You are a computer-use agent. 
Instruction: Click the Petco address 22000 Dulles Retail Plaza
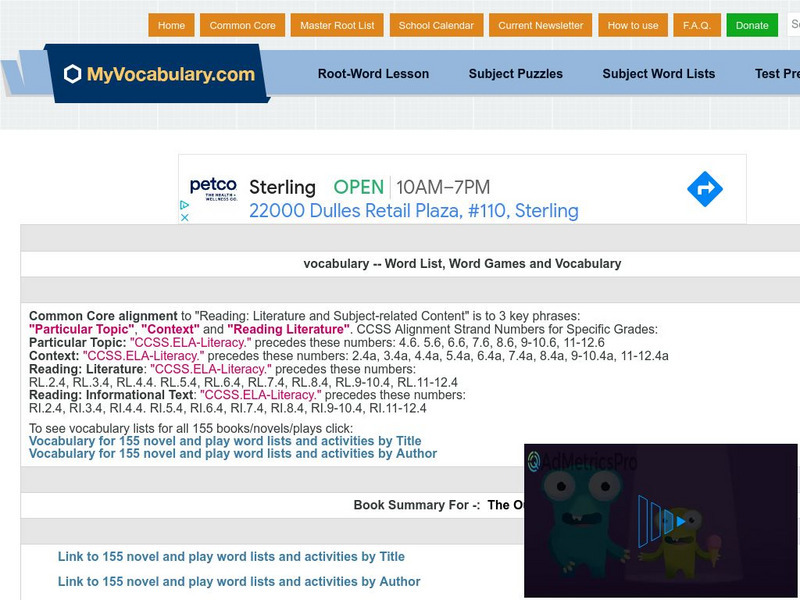[414, 211]
